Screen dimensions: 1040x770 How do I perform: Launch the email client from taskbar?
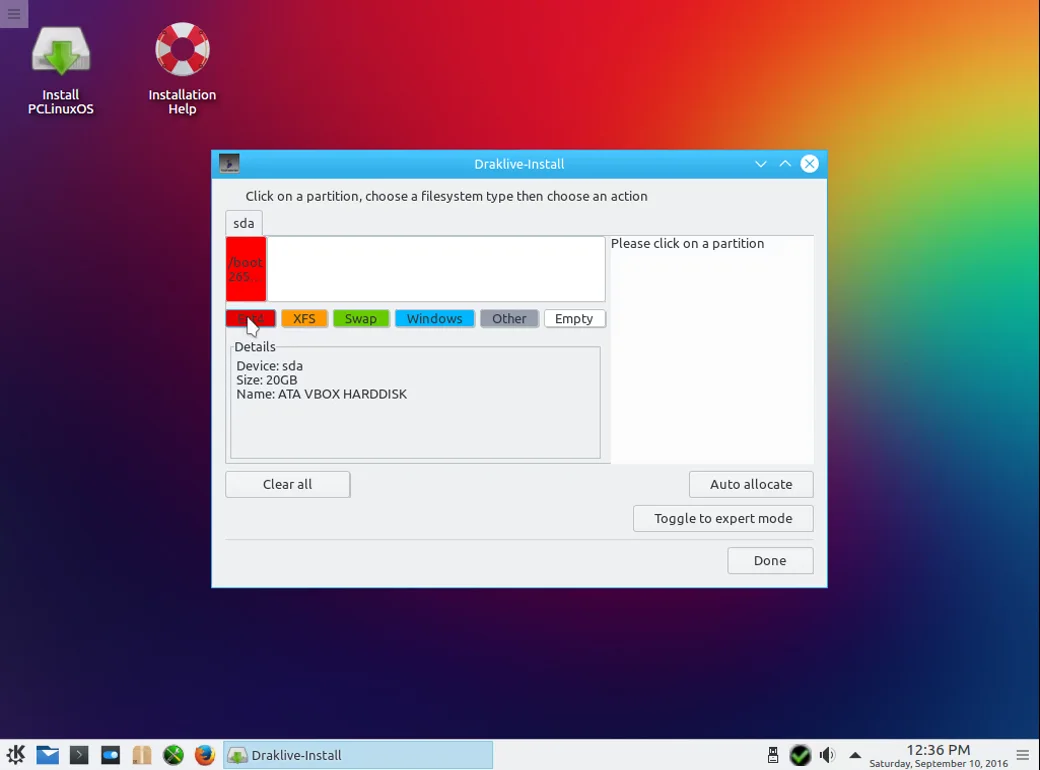coord(47,755)
